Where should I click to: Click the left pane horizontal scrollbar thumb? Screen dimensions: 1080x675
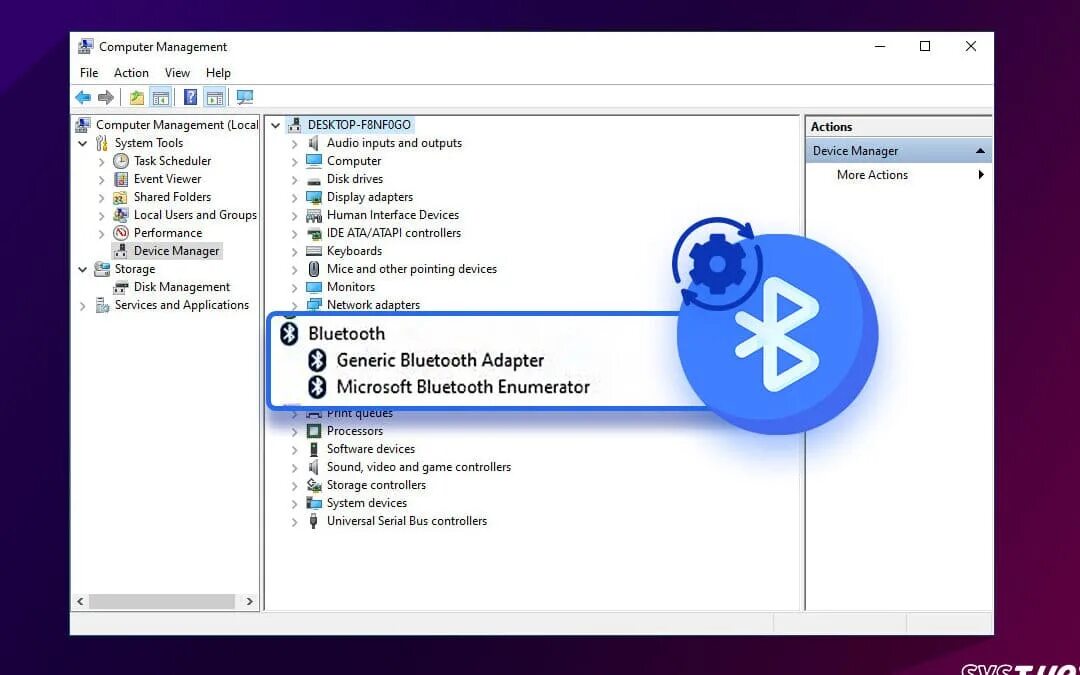[x=162, y=601]
